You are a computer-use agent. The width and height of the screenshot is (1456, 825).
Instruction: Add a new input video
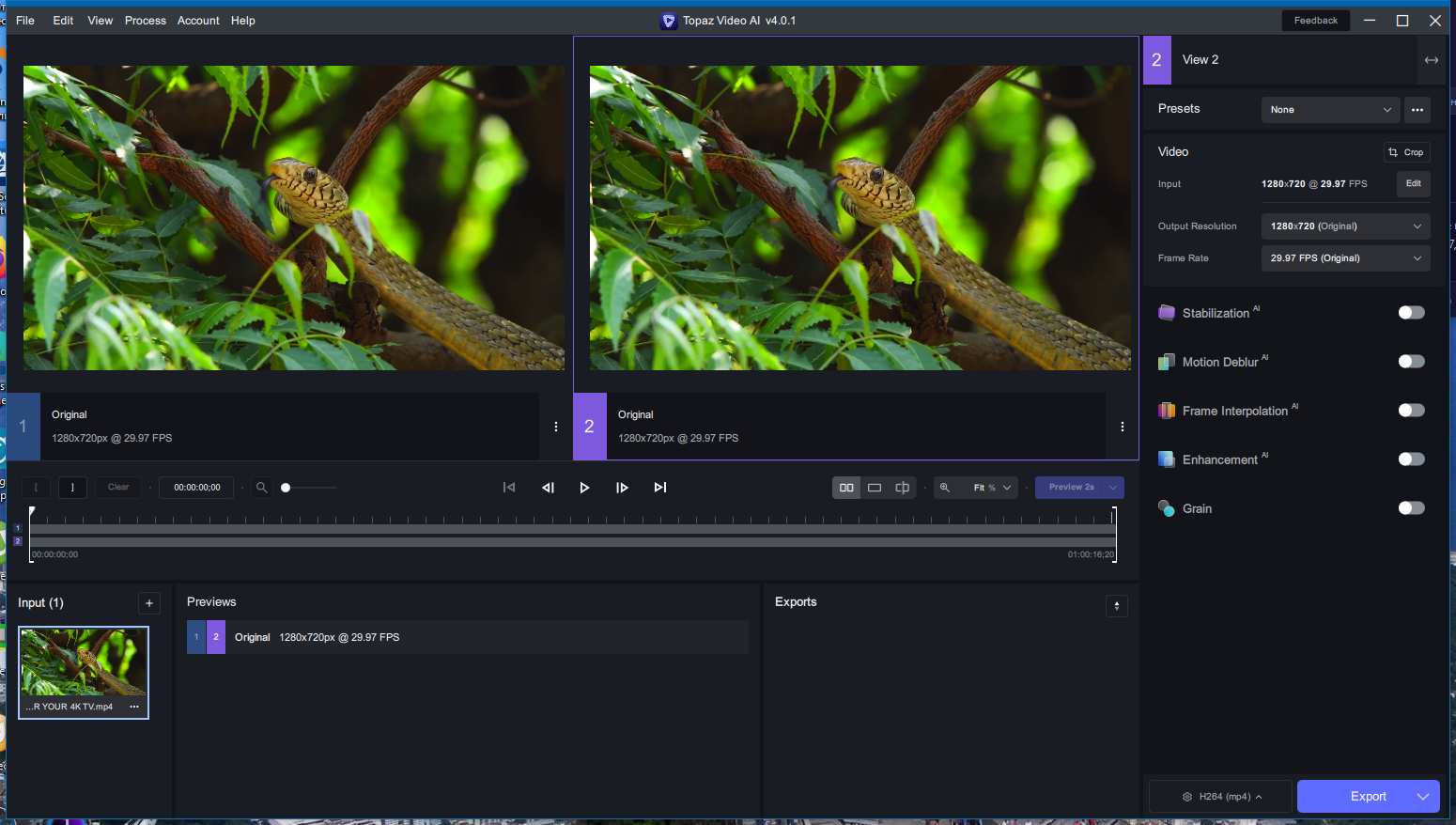tap(148, 603)
